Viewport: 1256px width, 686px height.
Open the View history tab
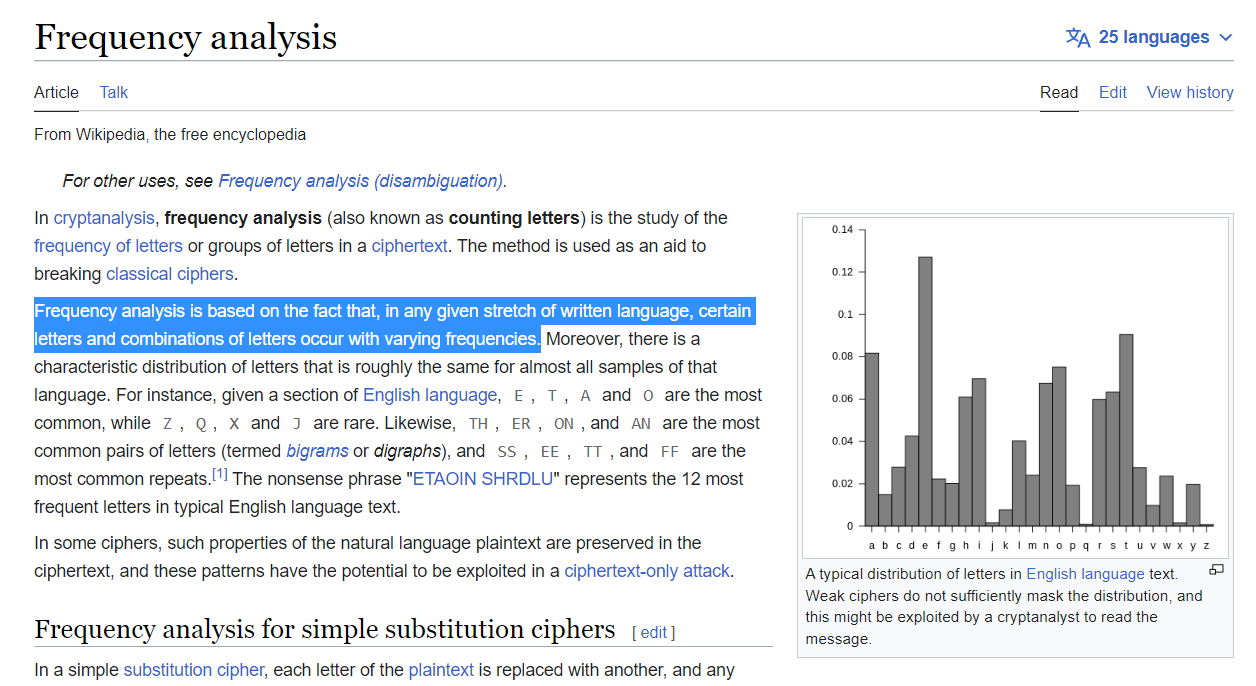(x=1189, y=92)
